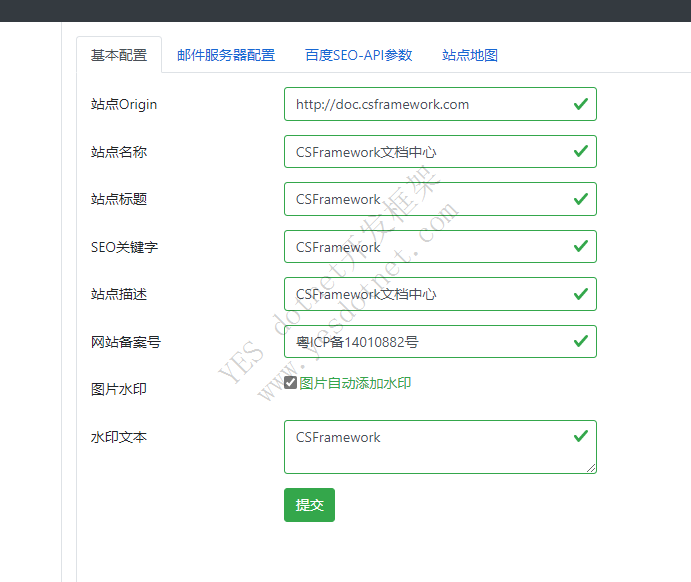Click the 站点名称 input field
Image resolution: width=691 pixels, height=582 pixels.
[440, 152]
